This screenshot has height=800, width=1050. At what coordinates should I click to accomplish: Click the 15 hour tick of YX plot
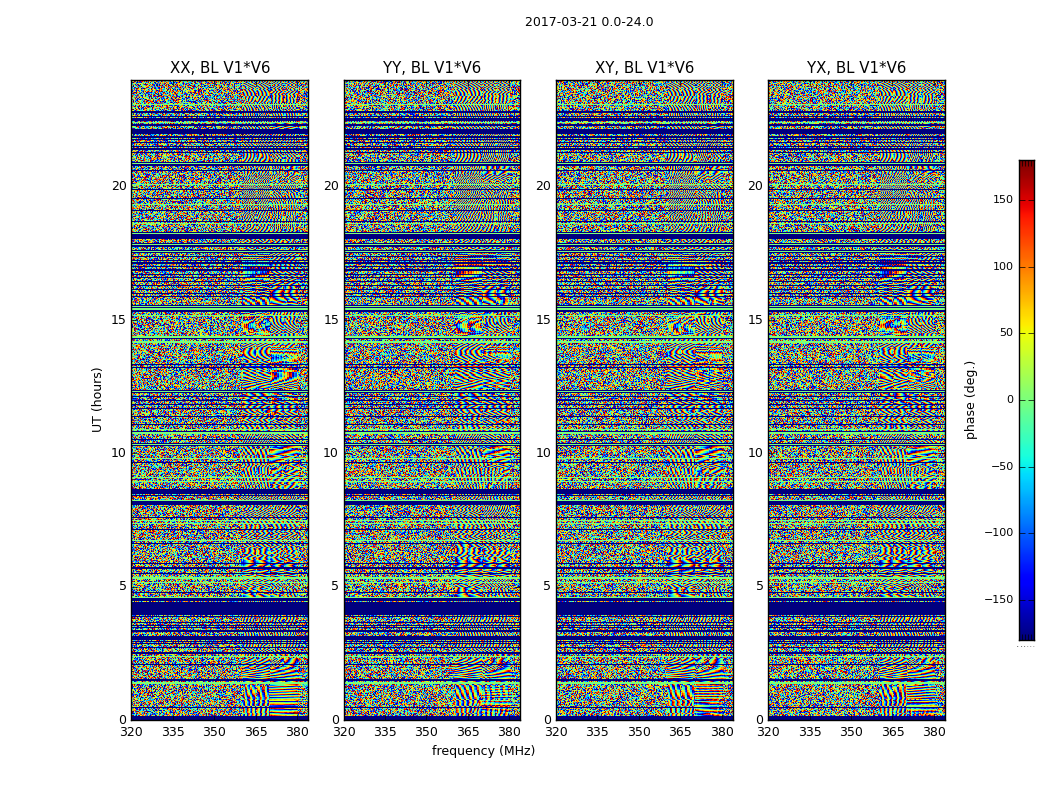(755, 320)
